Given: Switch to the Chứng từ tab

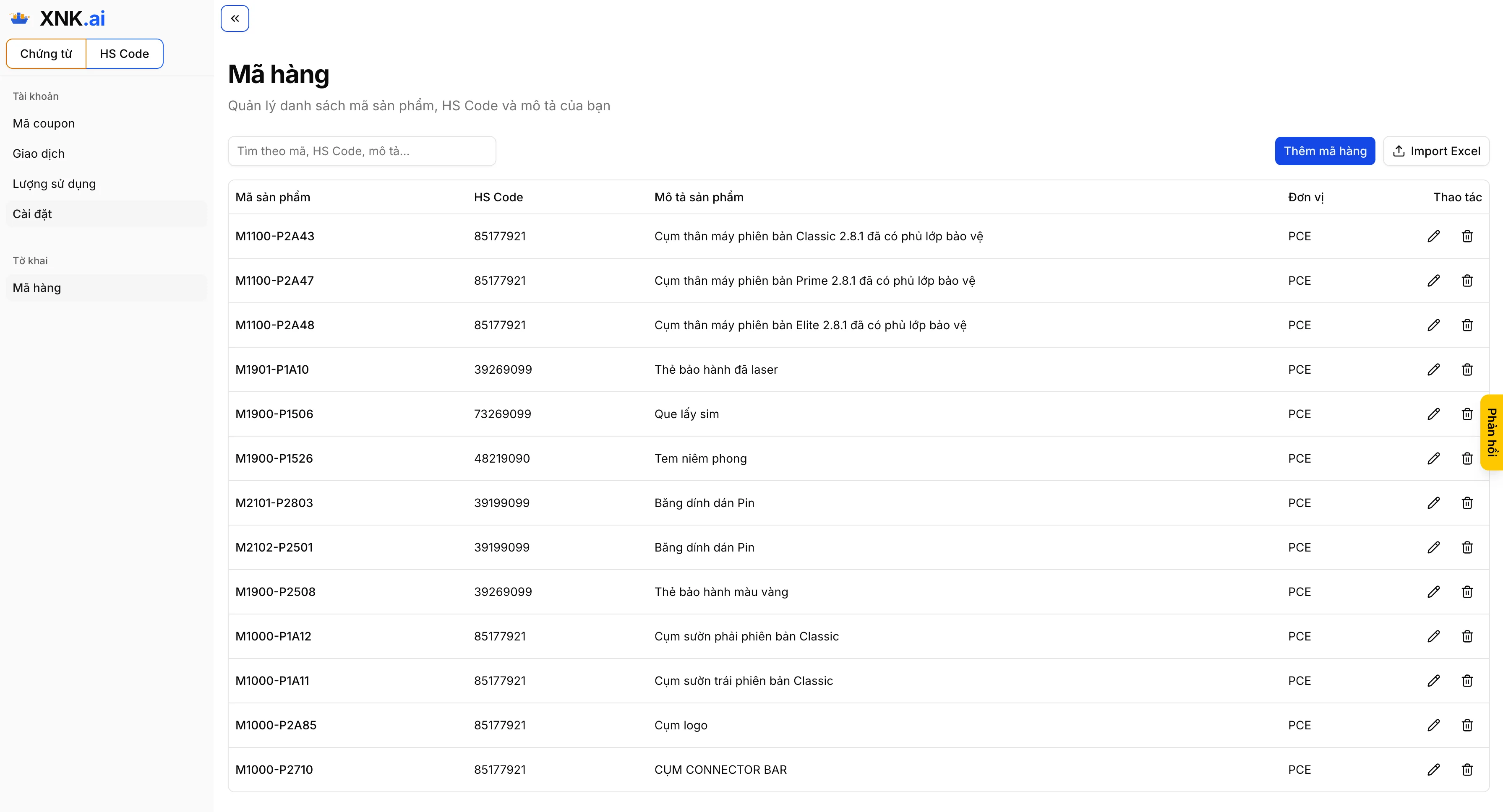Looking at the screenshot, I should [x=46, y=54].
